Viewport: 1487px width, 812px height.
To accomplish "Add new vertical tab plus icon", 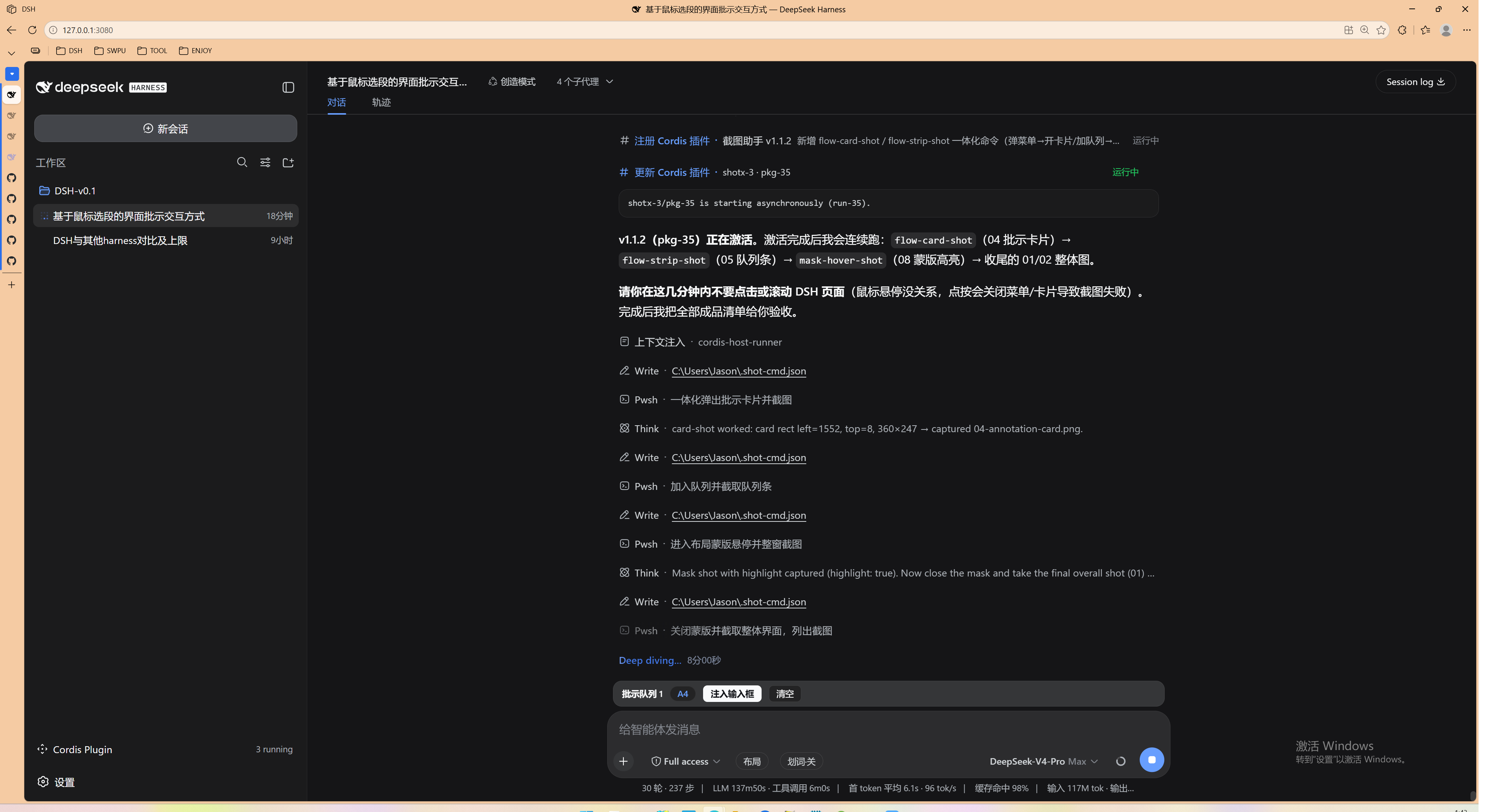I will pos(12,284).
